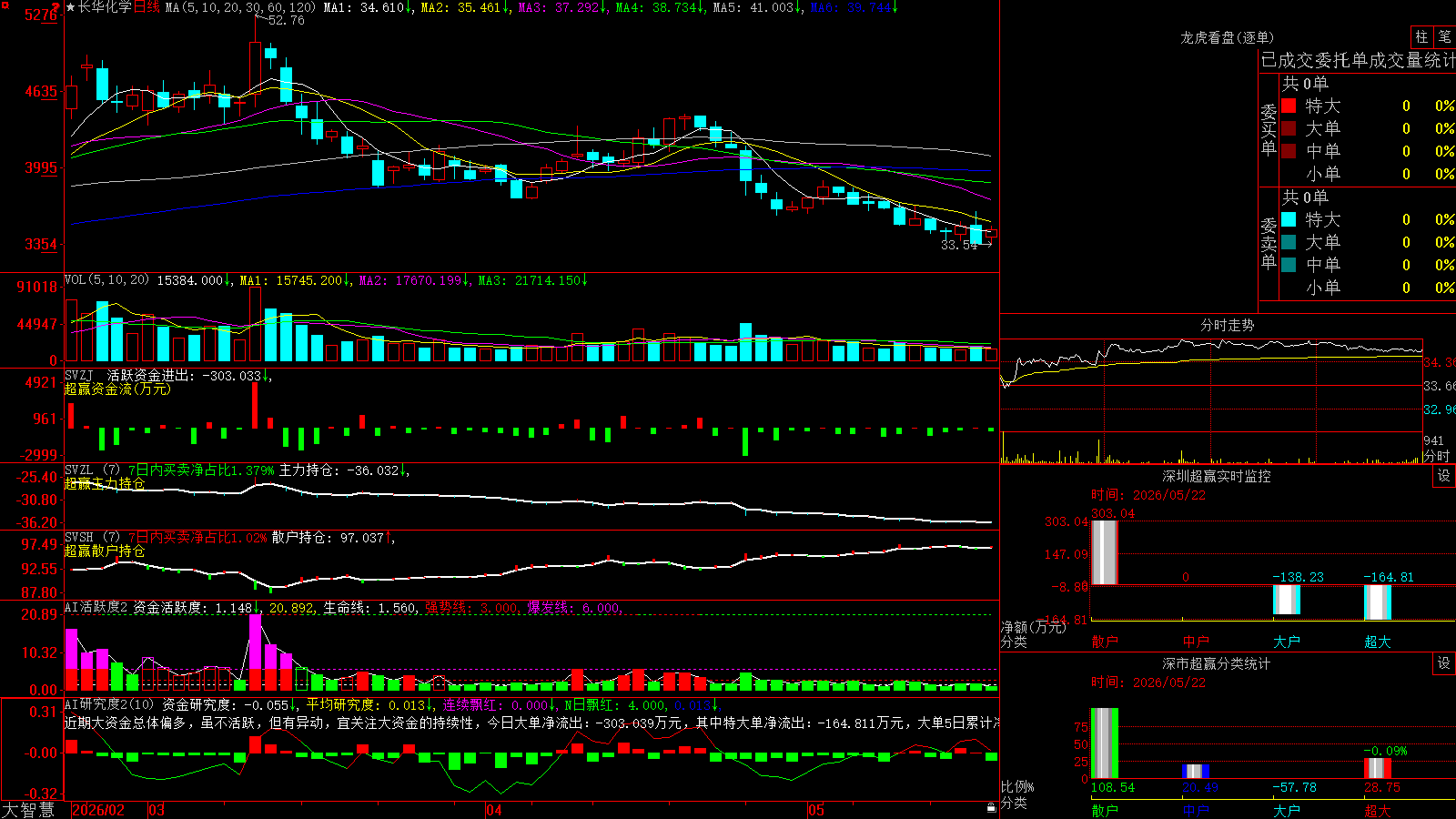This screenshot has height=819, width=1456.
Task: Click the 分时走势 panel title
Action: click(1227, 325)
